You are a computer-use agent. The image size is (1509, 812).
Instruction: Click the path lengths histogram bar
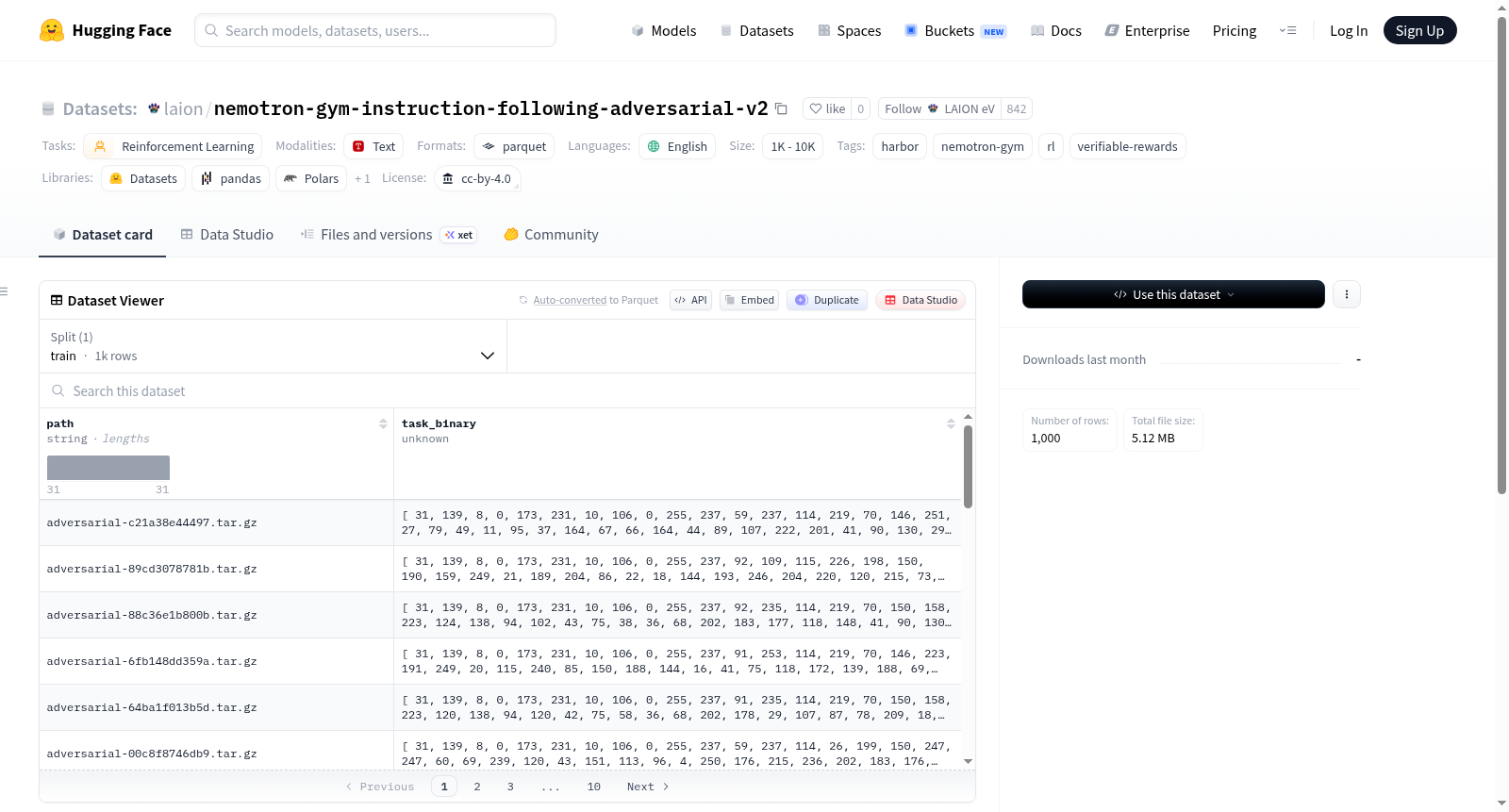[108, 468]
